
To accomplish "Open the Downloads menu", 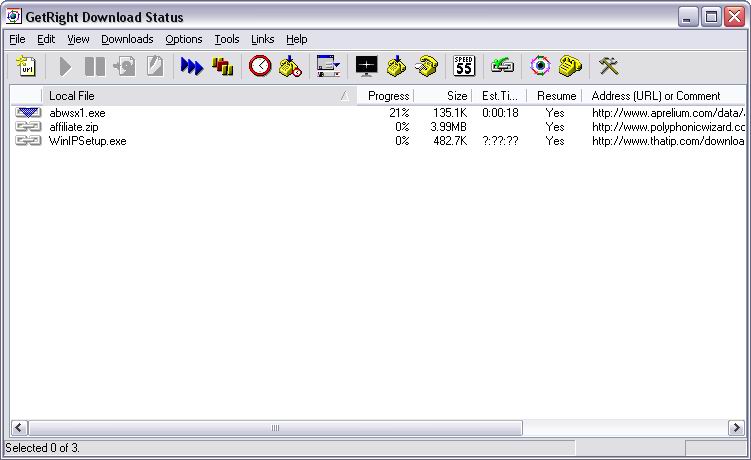I will click(127, 39).
